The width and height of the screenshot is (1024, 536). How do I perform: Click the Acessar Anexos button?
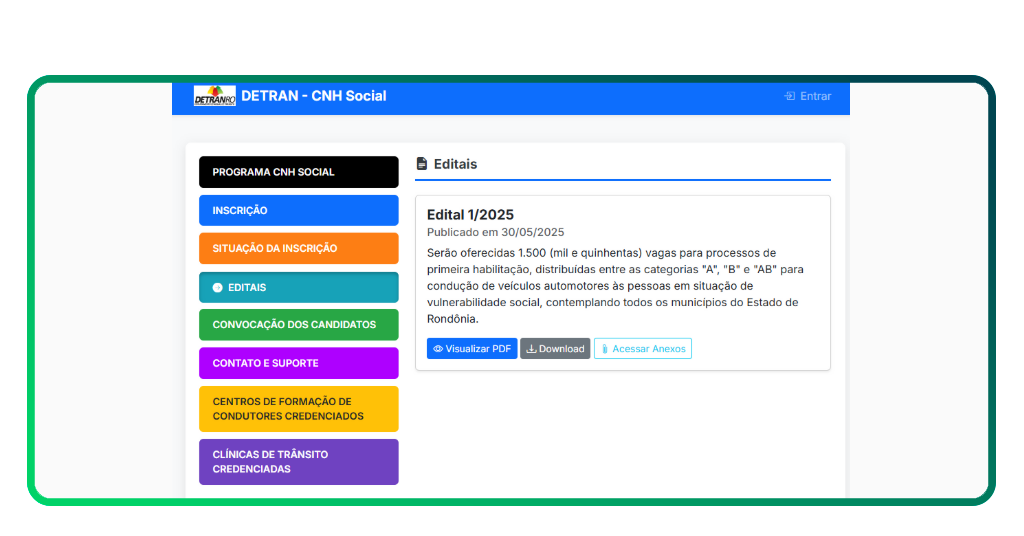point(643,349)
